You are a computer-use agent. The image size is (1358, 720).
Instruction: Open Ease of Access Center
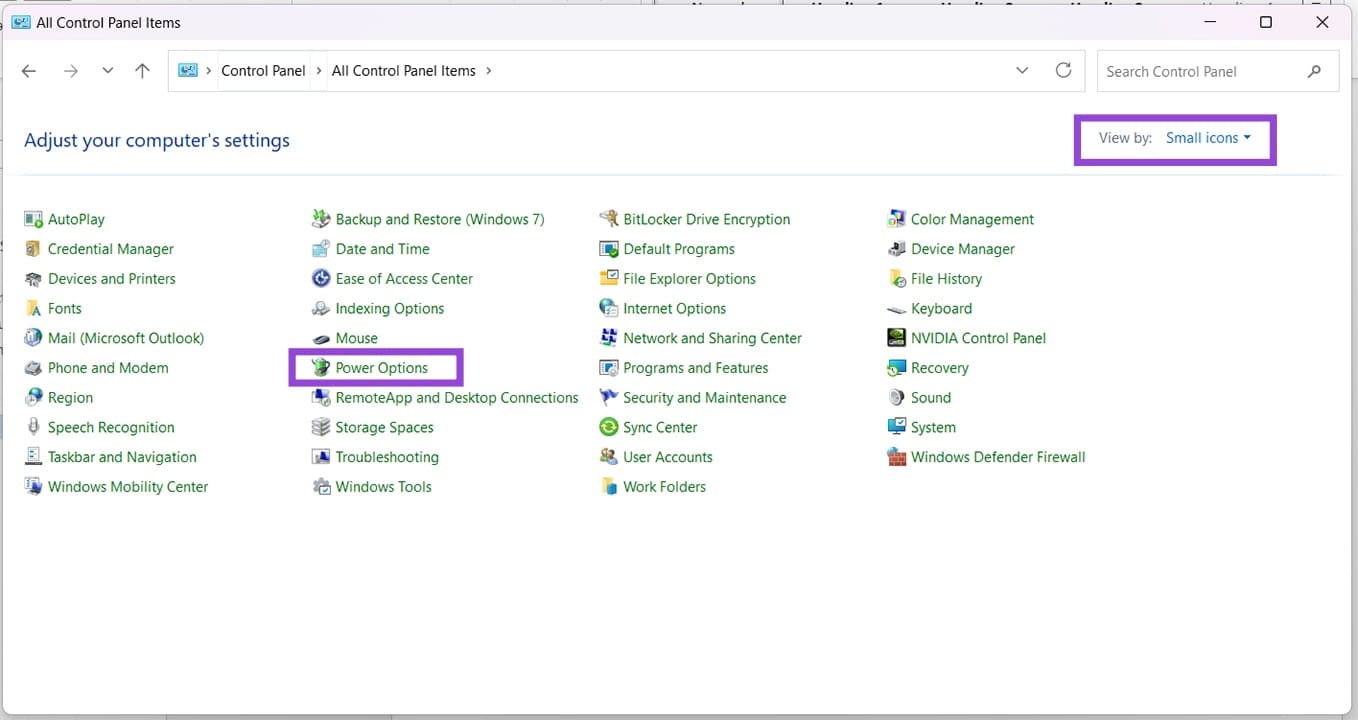[403, 278]
